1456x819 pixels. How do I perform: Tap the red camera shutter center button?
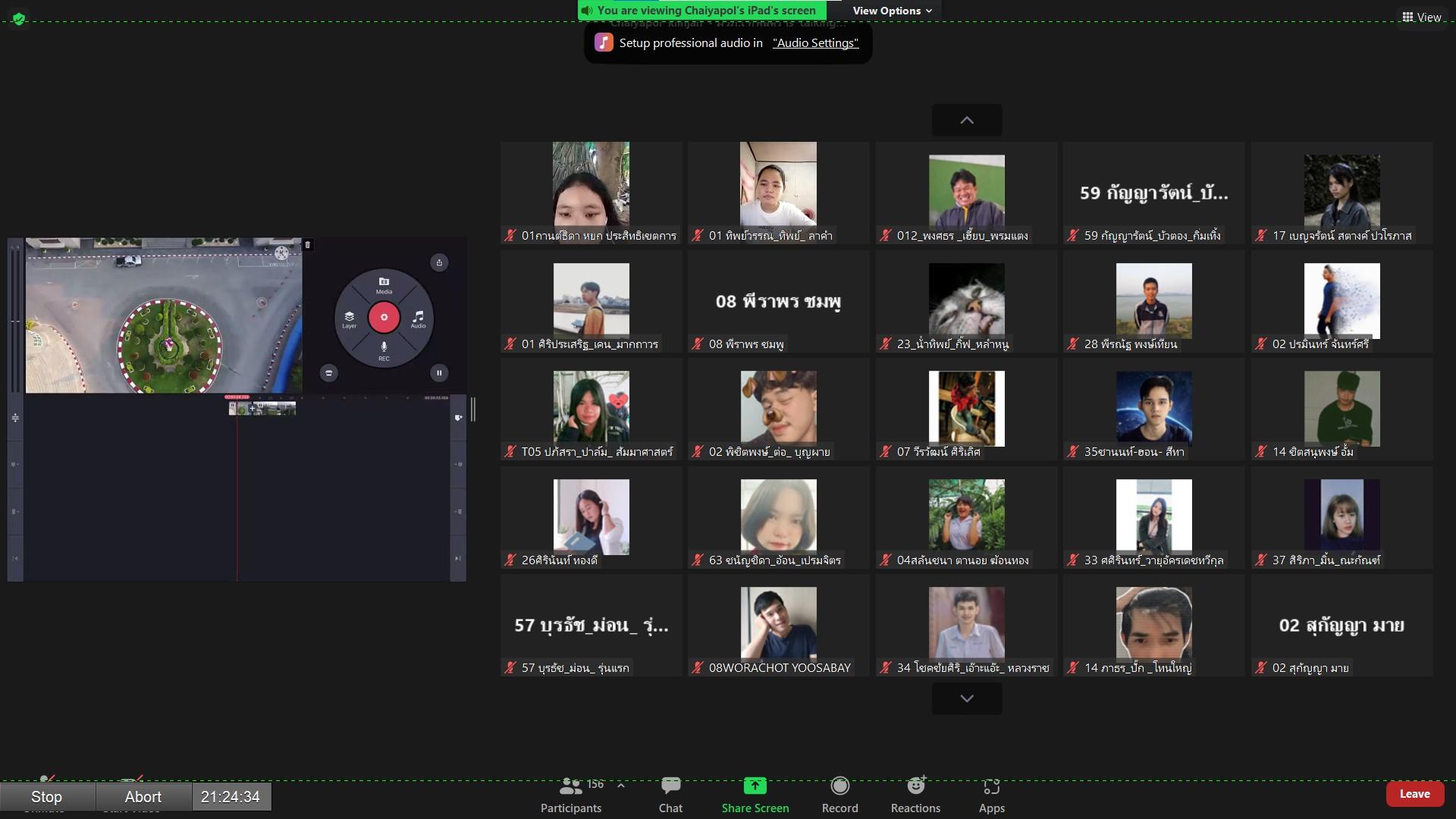tap(384, 317)
